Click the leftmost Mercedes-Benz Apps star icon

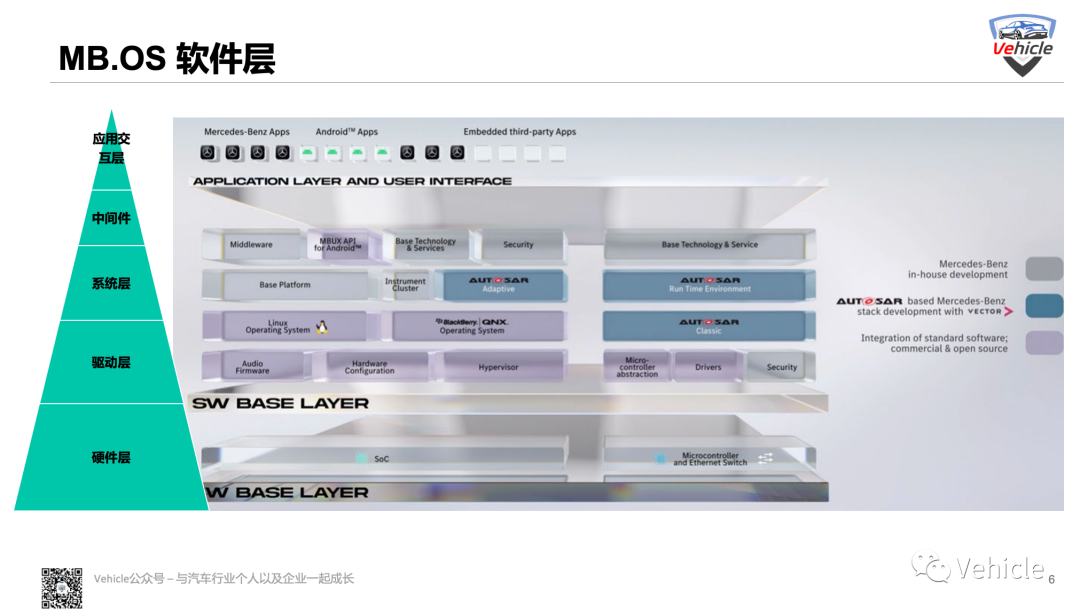207,153
